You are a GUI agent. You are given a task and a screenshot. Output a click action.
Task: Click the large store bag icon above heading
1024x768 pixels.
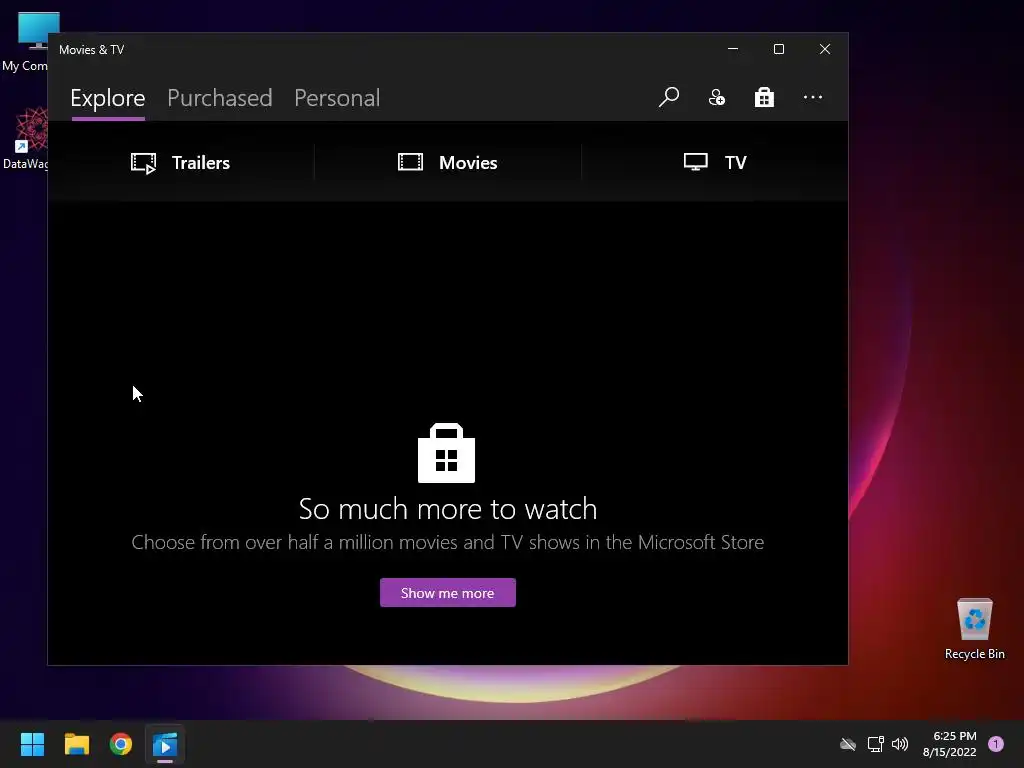[x=447, y=453]
